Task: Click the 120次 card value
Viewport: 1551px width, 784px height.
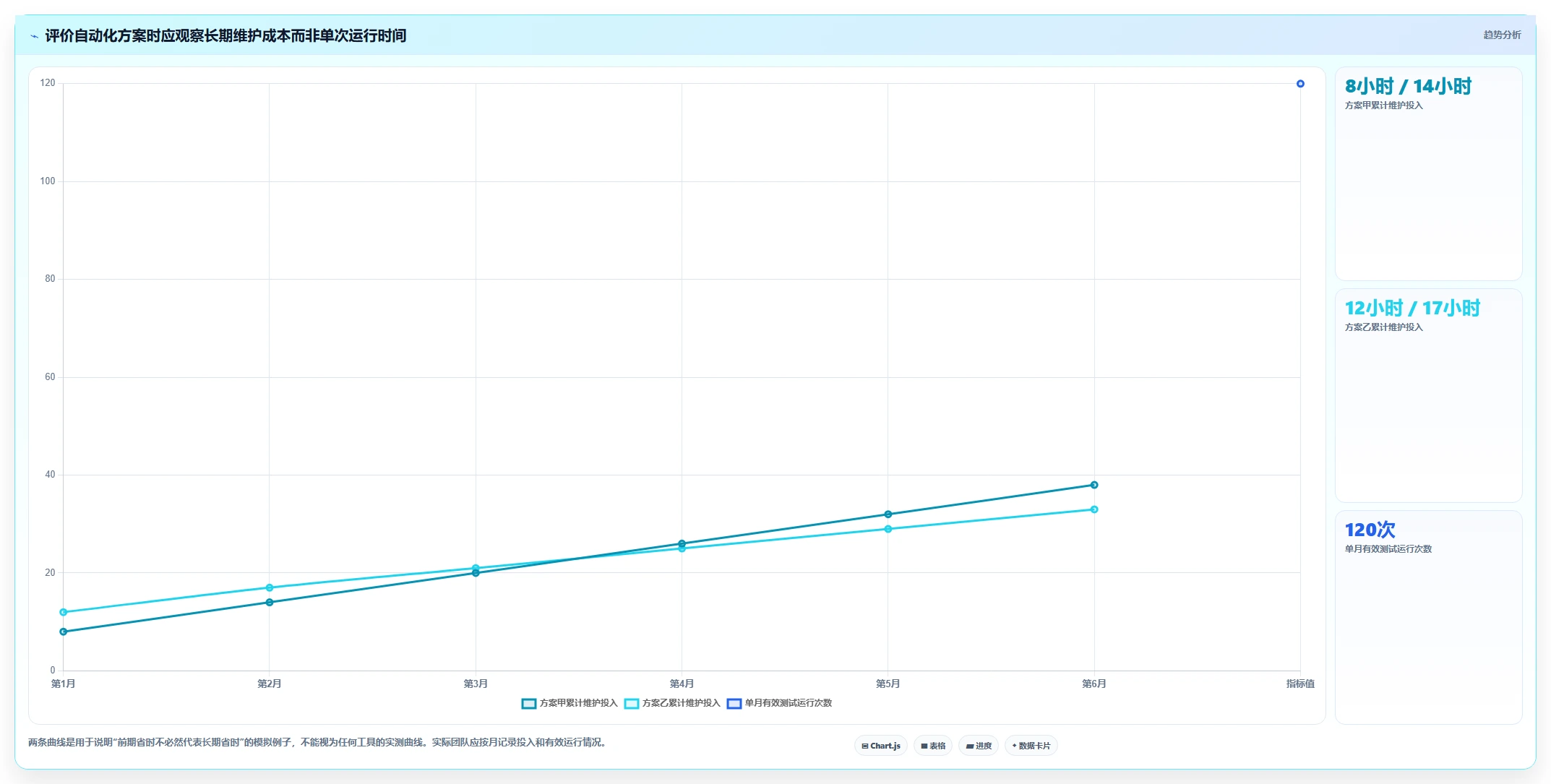Action: click(1370, 530)
